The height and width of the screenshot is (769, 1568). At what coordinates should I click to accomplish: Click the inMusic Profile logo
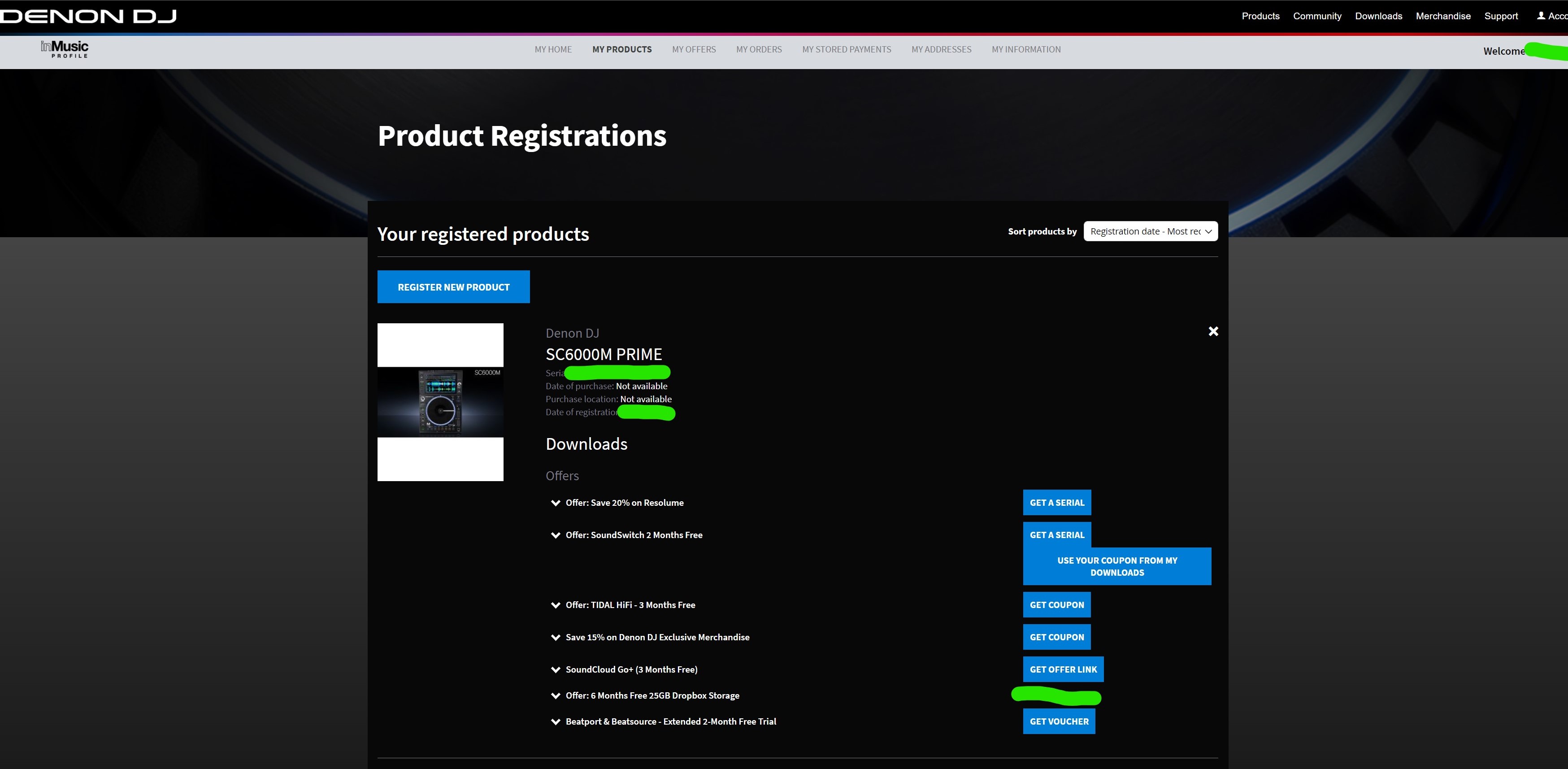(65, 49)
